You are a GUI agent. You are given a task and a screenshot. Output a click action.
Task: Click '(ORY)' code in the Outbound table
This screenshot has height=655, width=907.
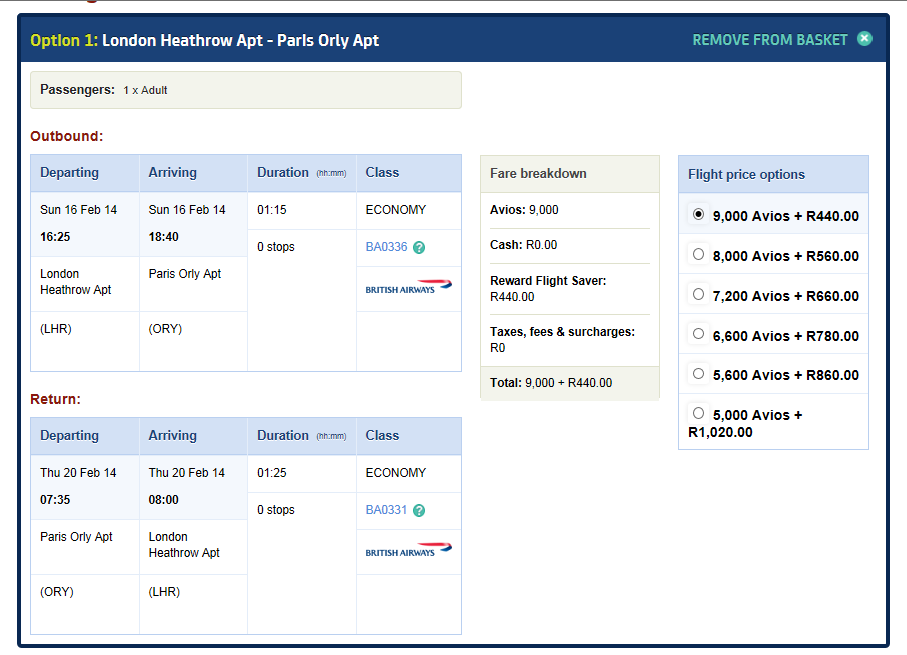tap(165, 329)
